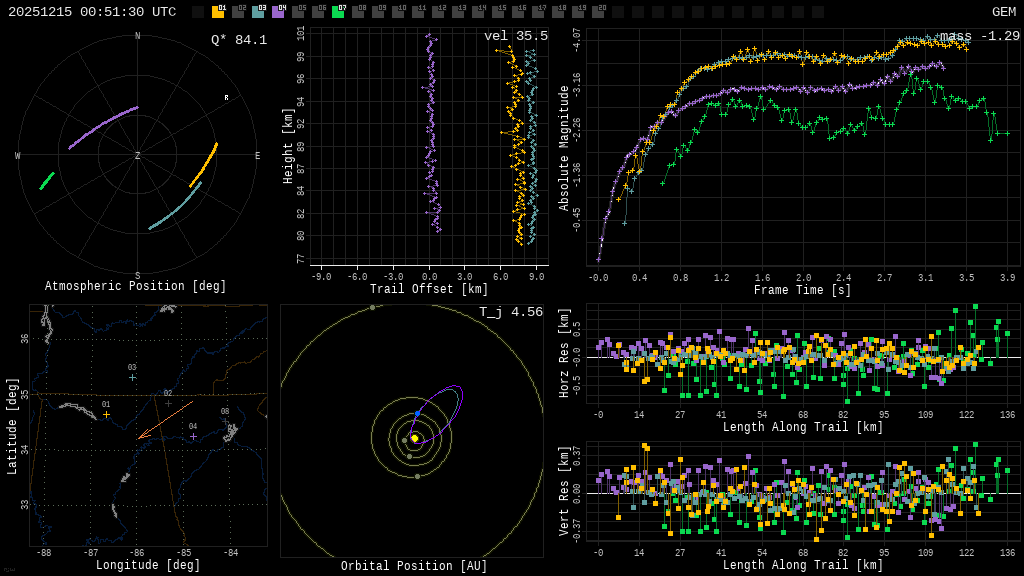The image size is (1024, 576).
Task: Select the teal station 03 swatch
Action: click(x=258, y=12)
